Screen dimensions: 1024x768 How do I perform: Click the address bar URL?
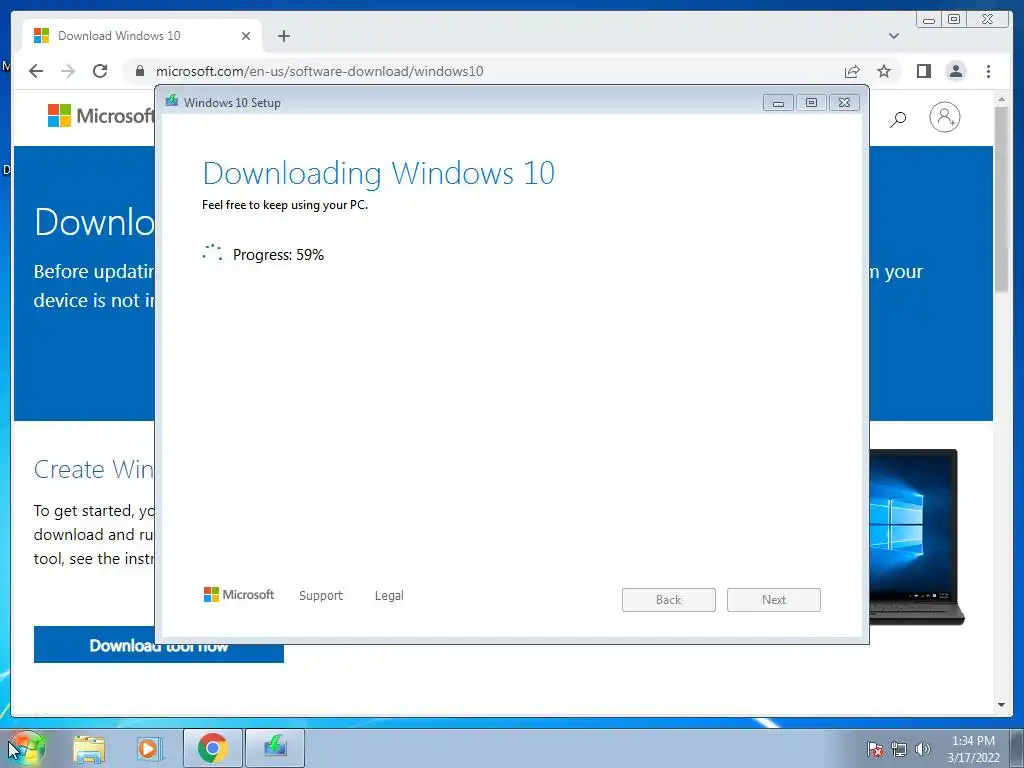[319, 71]
